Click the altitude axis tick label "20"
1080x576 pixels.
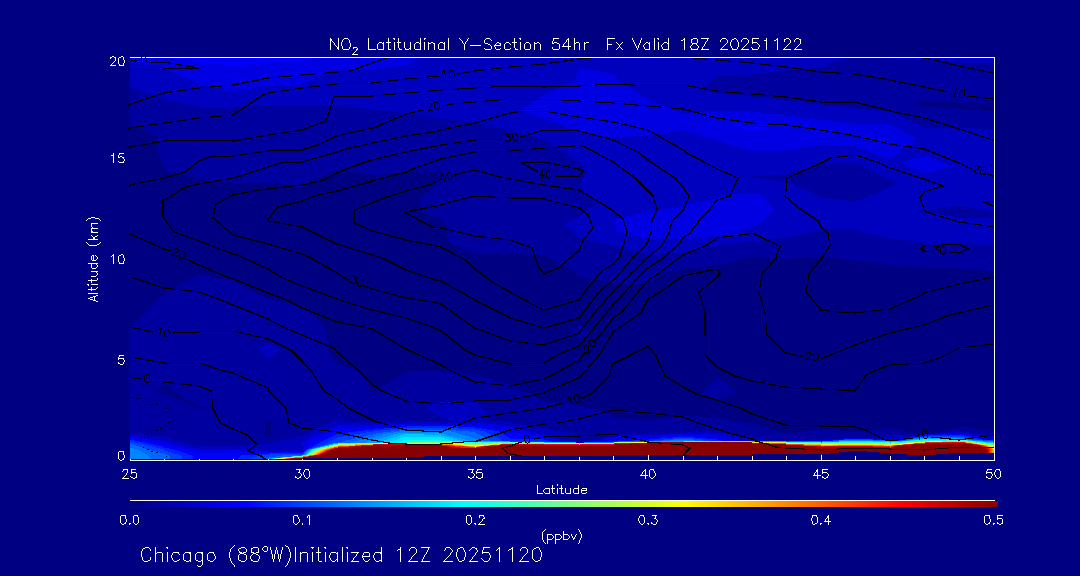pyautogui.click(x=118, y=61)
